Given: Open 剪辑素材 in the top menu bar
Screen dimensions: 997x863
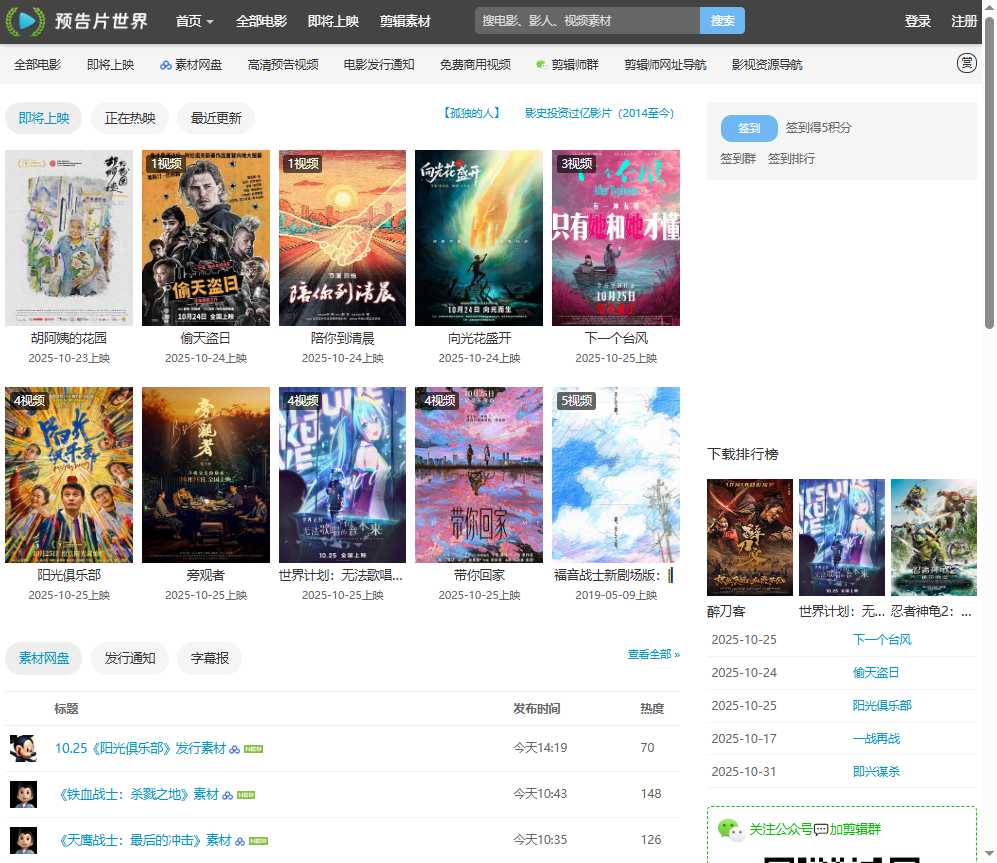Looking at the screenshot, I should tap(405, 20).
